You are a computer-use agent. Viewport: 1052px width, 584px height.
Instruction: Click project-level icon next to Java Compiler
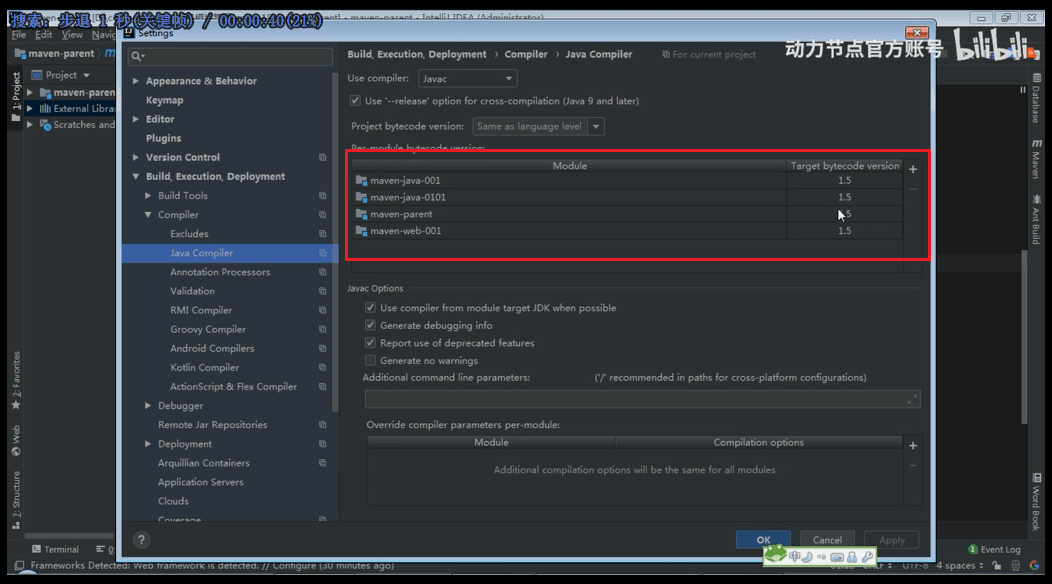coord(323,253)
